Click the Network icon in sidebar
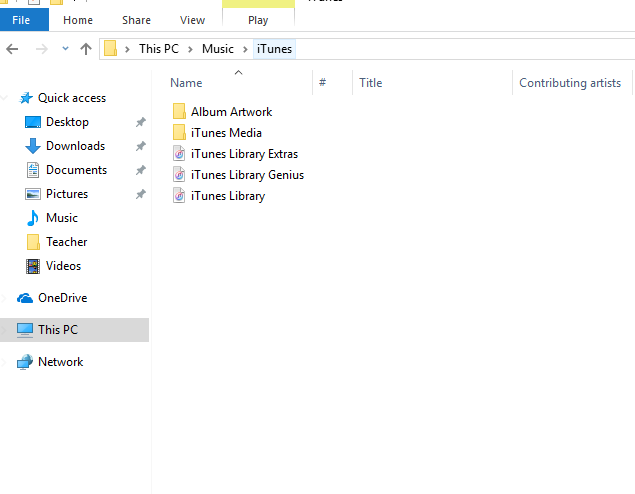The height and width of the screenshot is (494, 635). pos(25,362)
